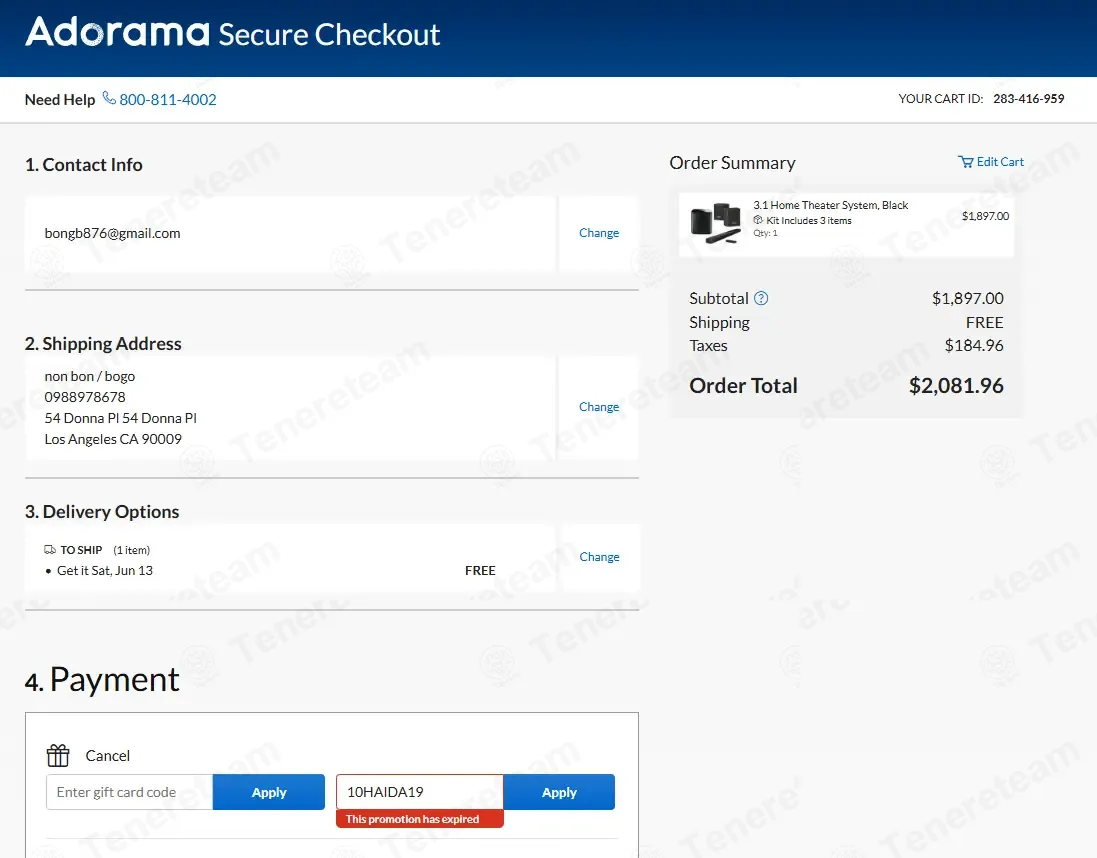Click the Adorama logo in header
This screenshot has height=858, width=1097.
pos(118,32)
